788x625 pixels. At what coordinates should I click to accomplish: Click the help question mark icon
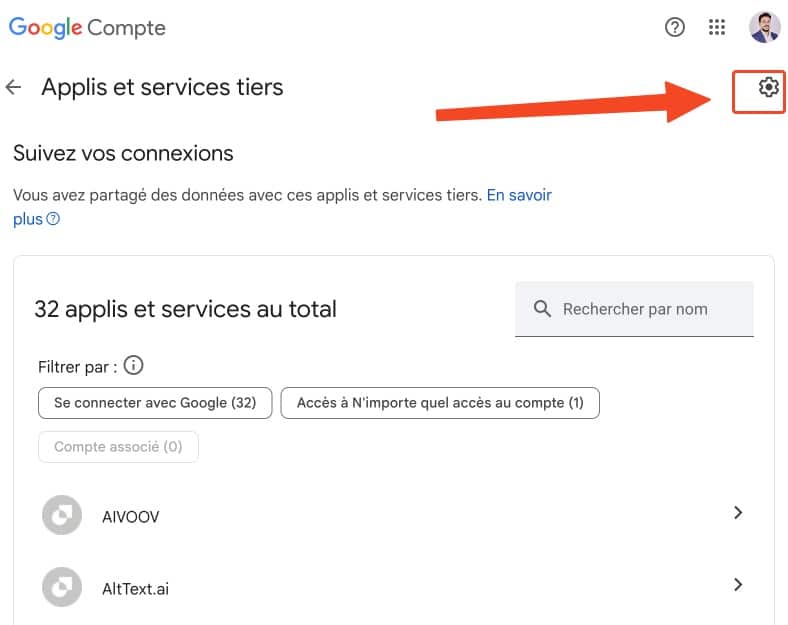coord(674,27)
